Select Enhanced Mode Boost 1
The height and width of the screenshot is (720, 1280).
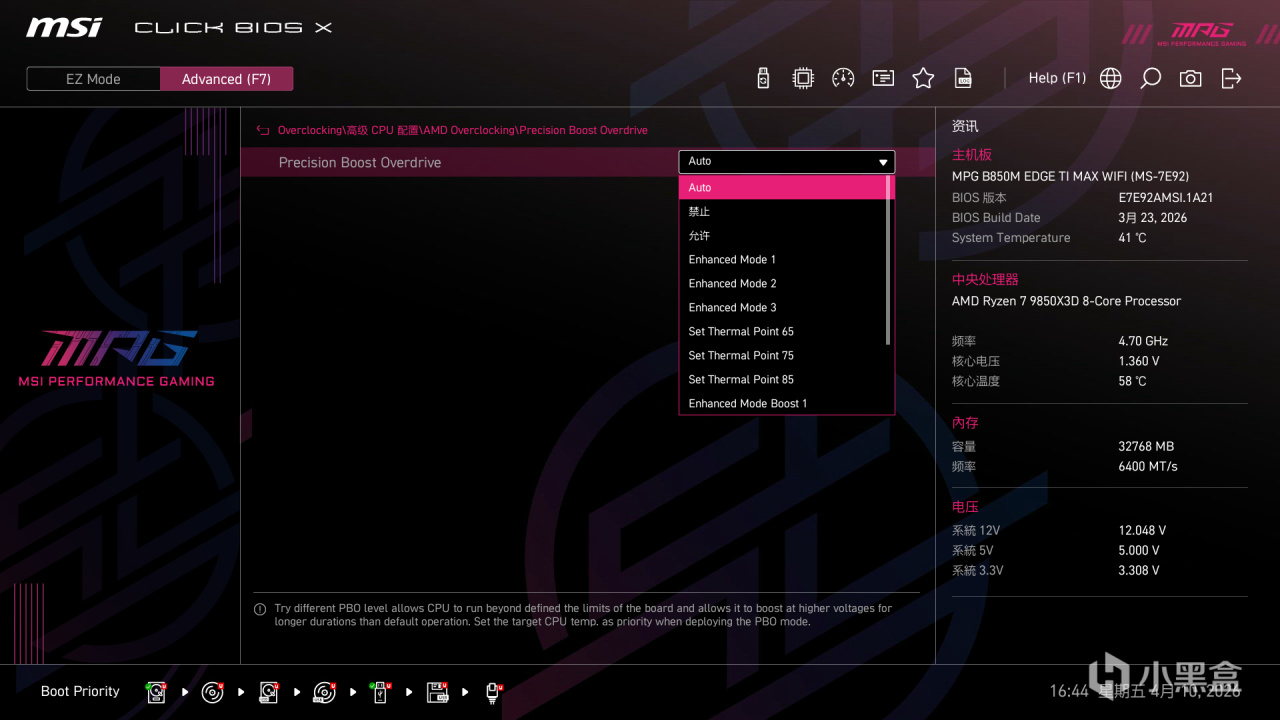coord(783,403)
